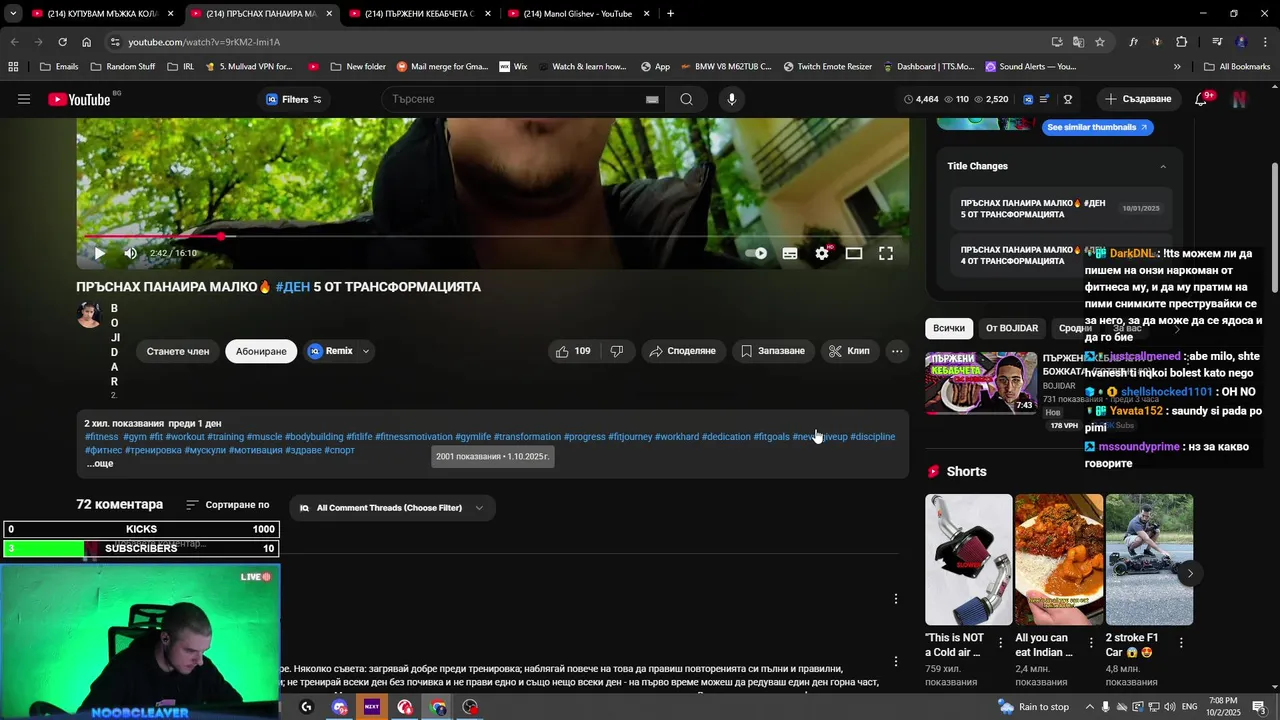Create a clip with Клип button

click(849, 351)
